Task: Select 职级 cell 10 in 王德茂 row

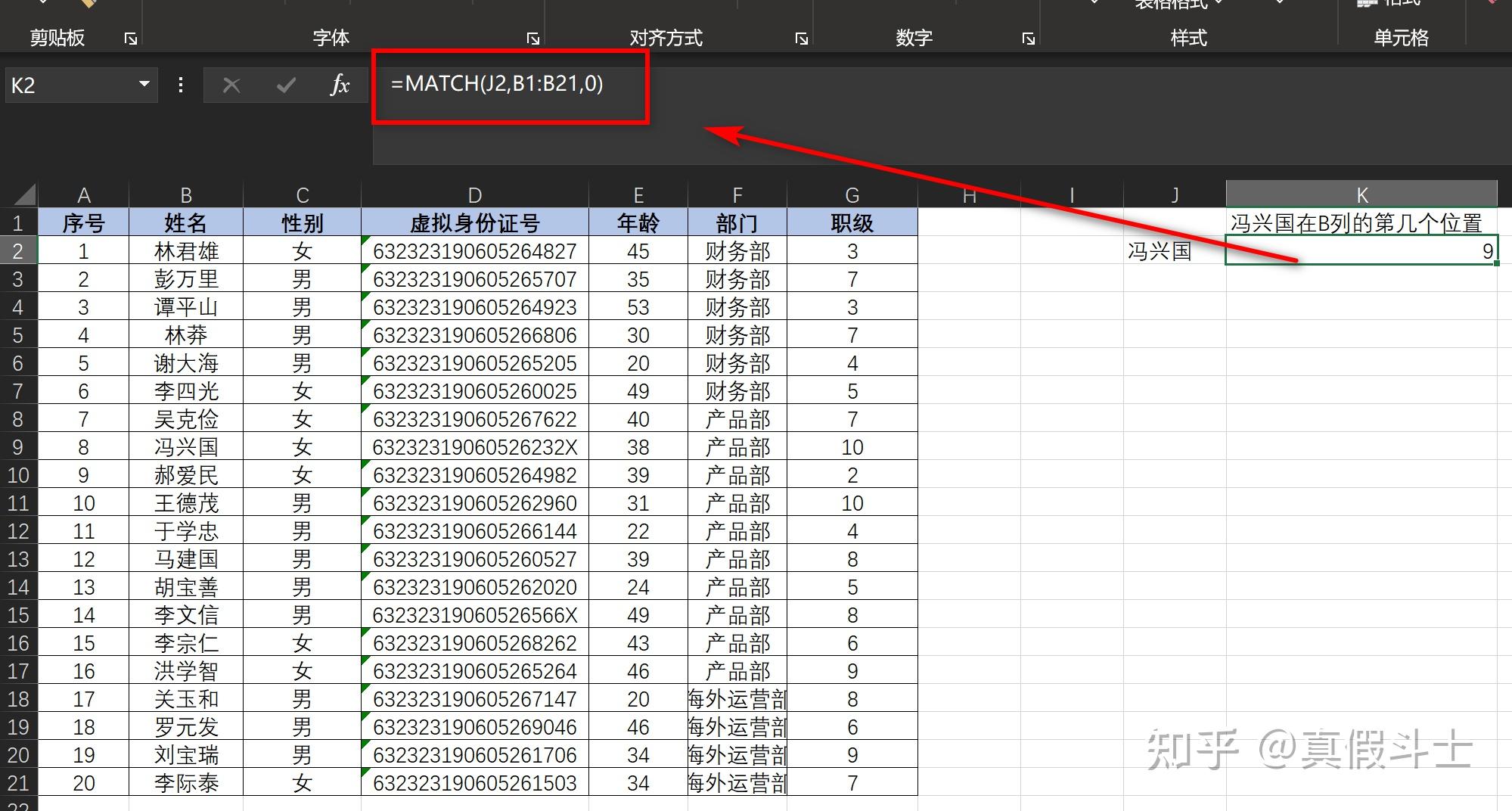Action: 852,503
